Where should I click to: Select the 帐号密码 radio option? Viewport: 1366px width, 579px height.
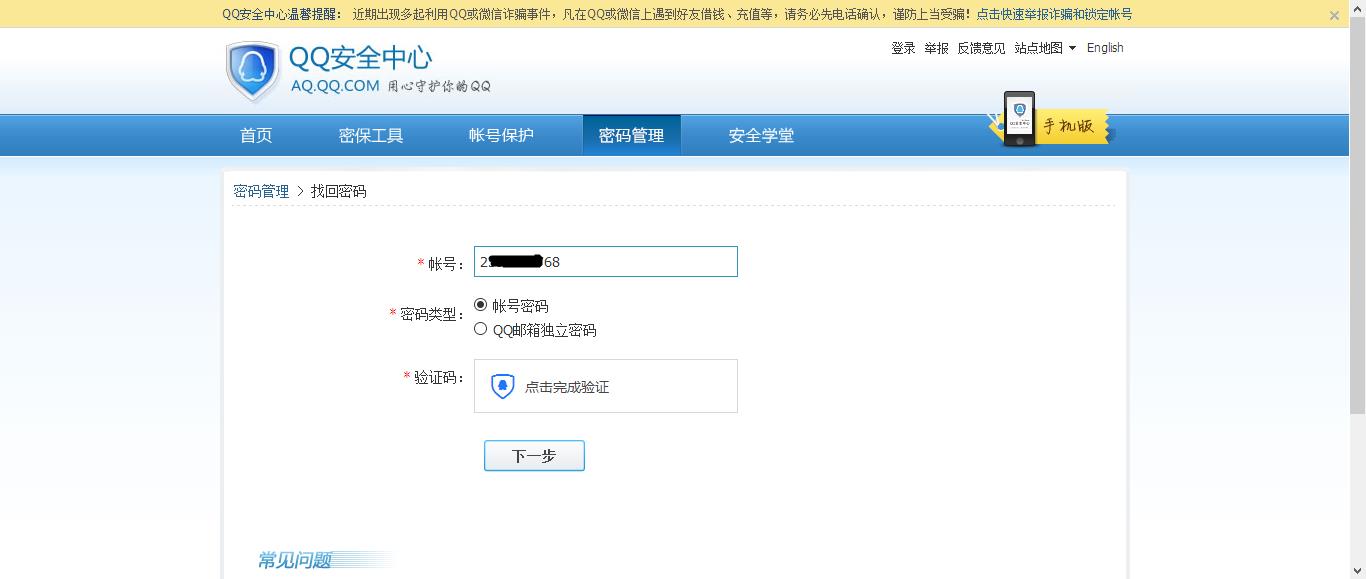click(481, 305)
